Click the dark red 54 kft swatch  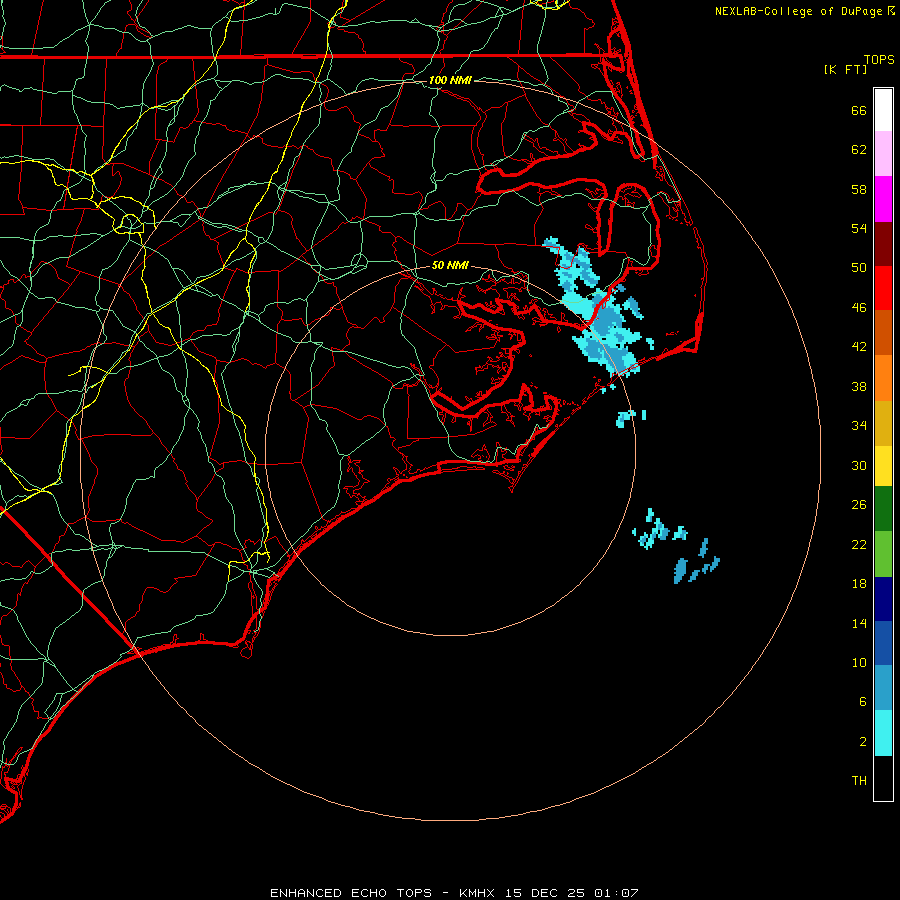point(883,244)
